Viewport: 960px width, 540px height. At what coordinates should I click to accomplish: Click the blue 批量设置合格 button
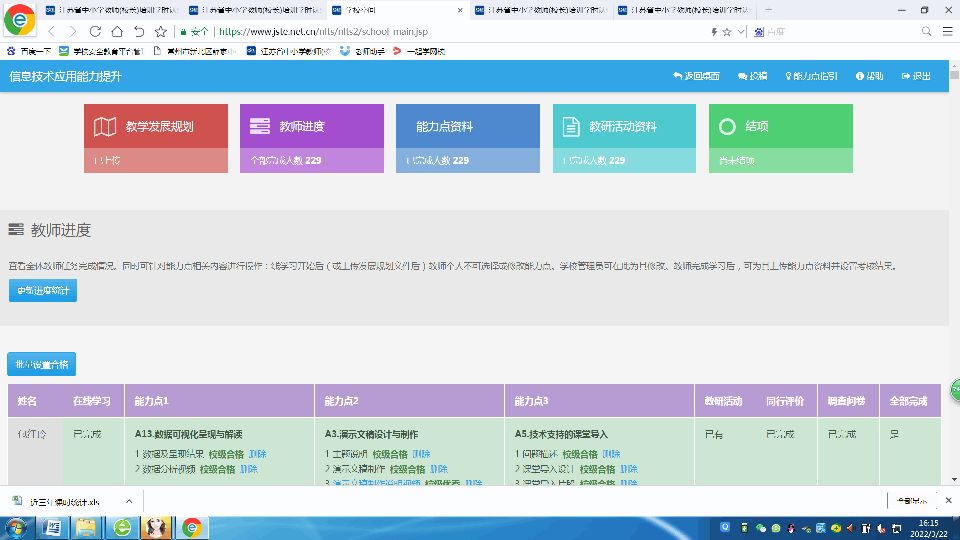[x=41, y=364]
